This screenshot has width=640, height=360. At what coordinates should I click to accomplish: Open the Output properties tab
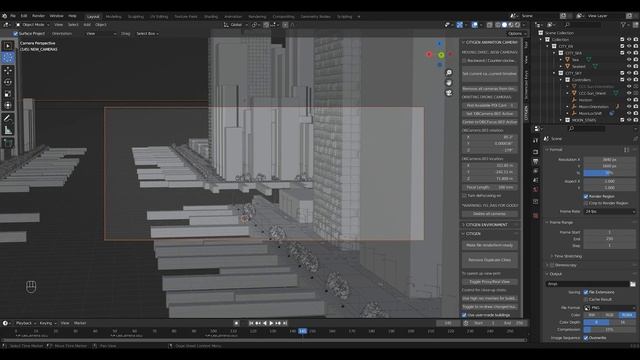point(536,162)
